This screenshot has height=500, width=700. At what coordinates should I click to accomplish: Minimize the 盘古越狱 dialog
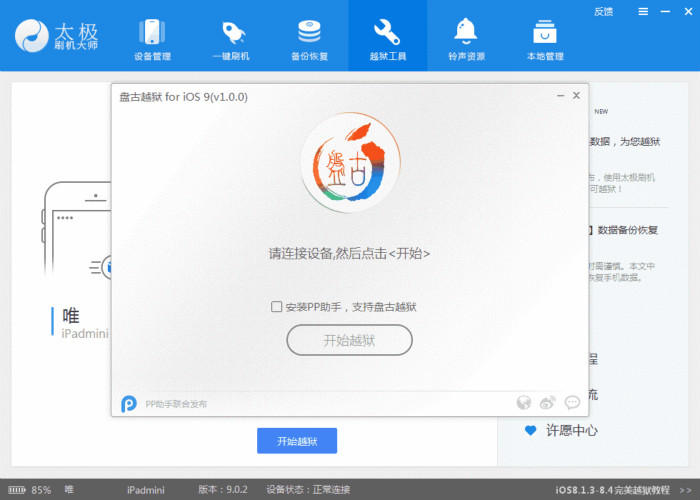point(561,96)
